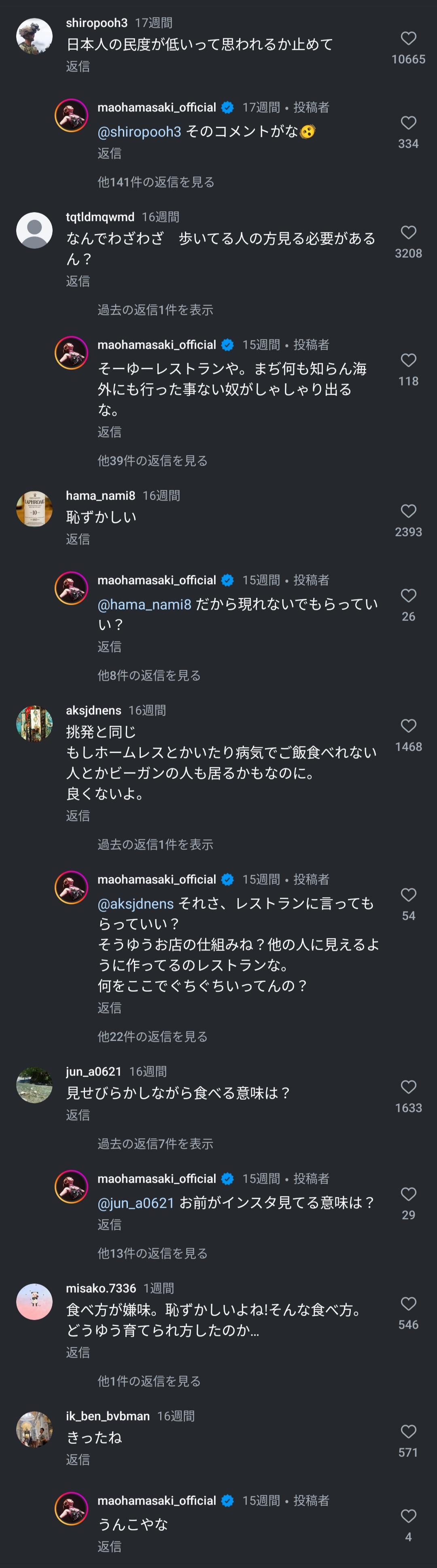Like the author's うんこやな reply
Screen dimensions: 437x1568
click(x=408, y=1516)
